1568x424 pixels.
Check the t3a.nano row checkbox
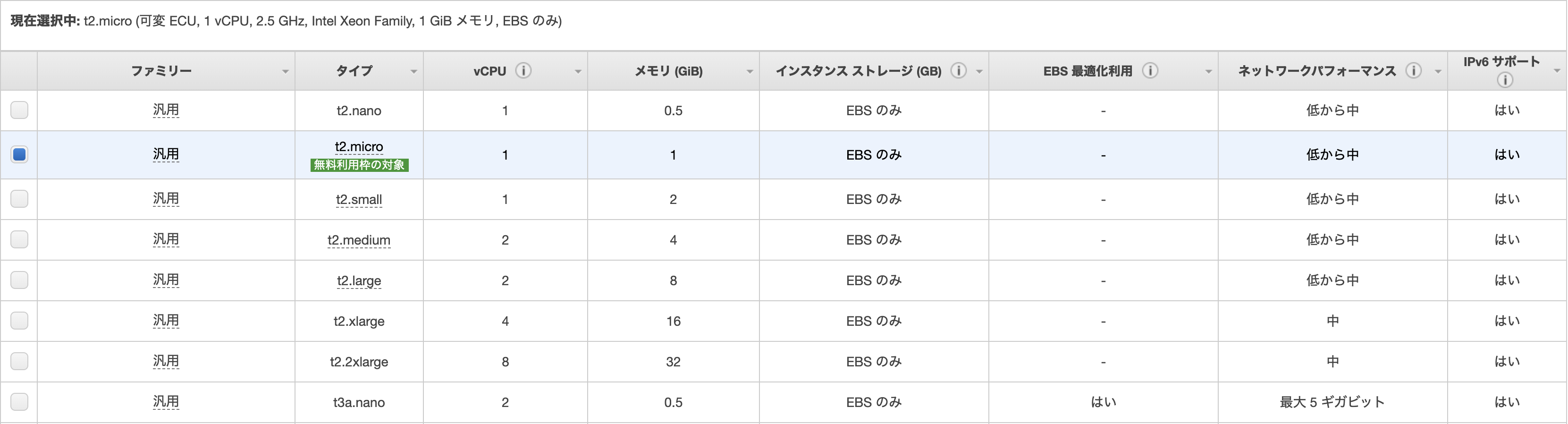[x=19, y=401]
